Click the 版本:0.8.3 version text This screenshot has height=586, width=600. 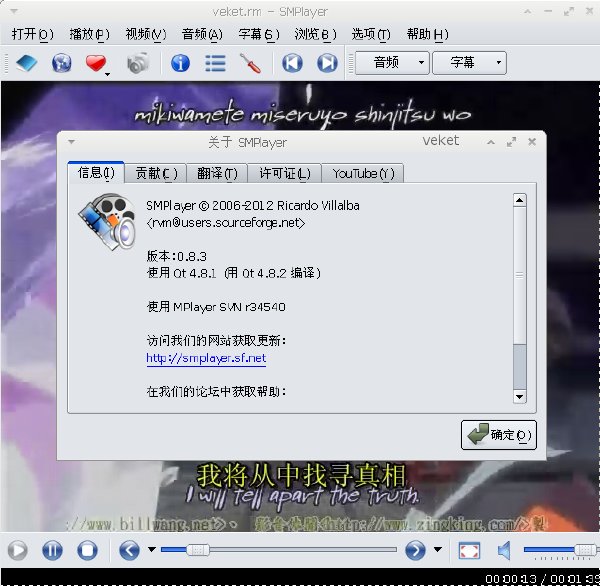coord(176,256)
